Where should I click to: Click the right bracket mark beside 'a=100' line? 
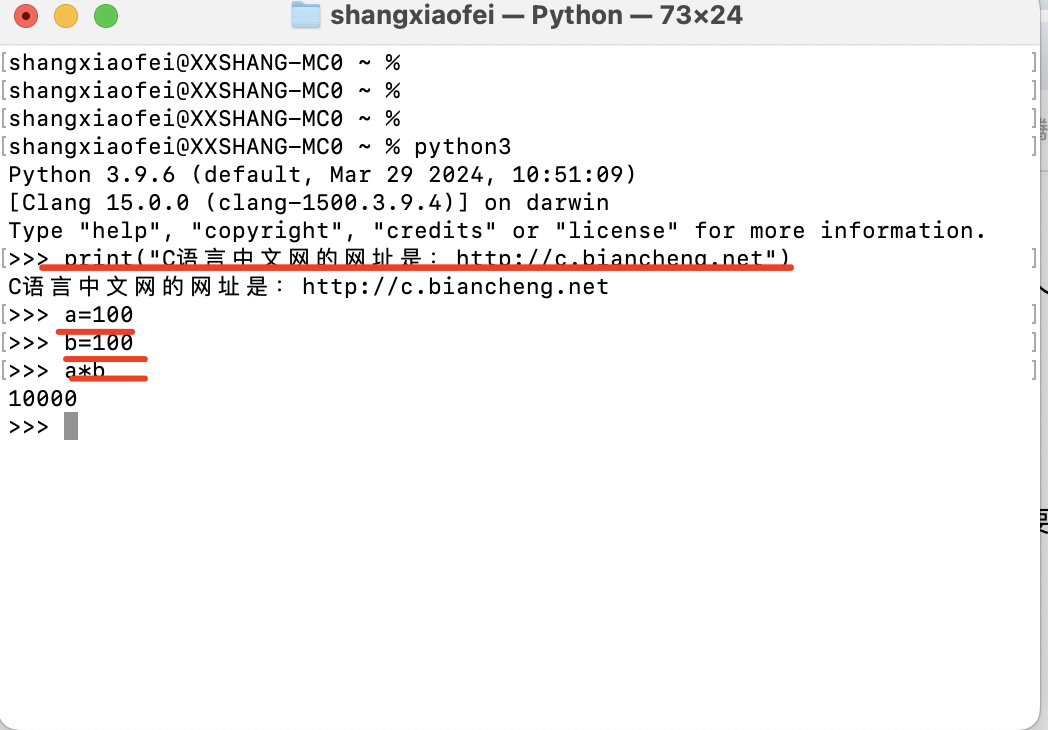tap(1034, 314)
